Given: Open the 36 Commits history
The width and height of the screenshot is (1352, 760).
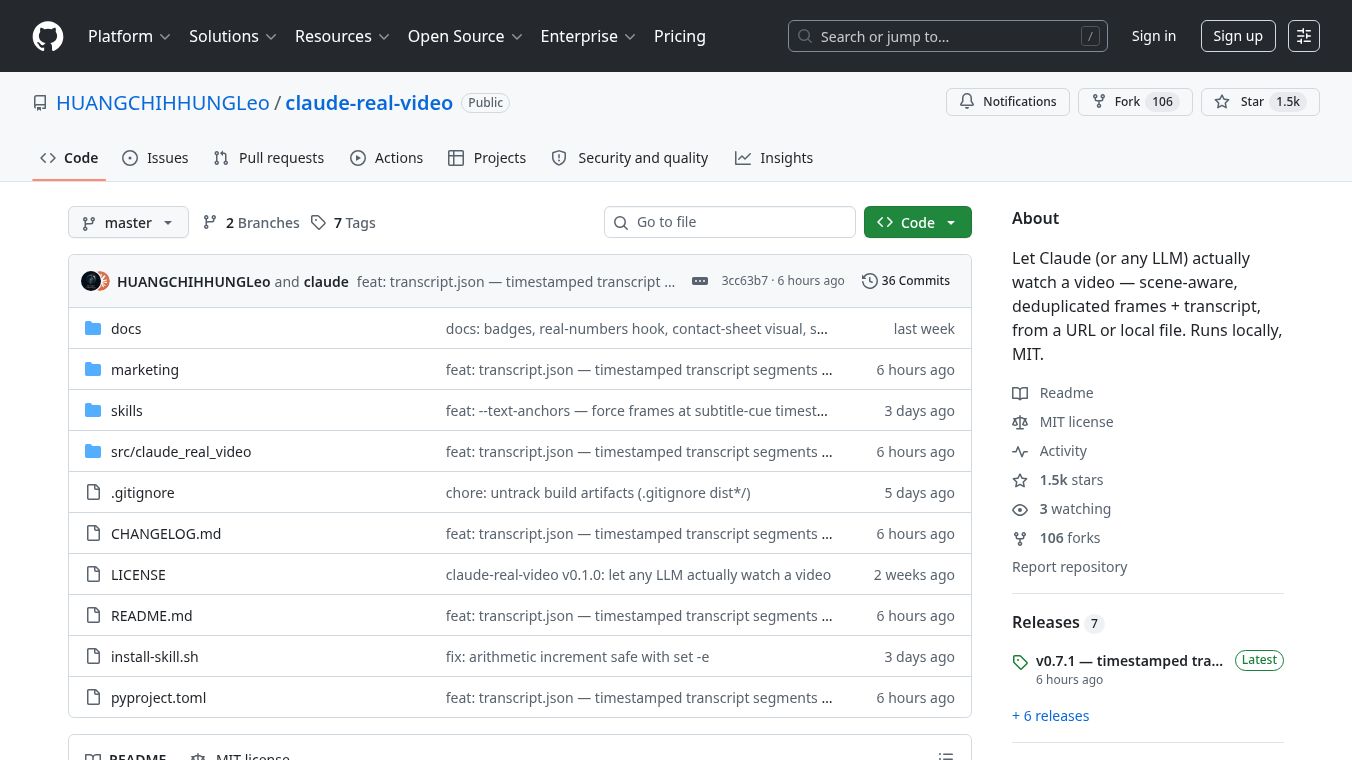Looking at the screenshot, I should [x=906, y=281].
